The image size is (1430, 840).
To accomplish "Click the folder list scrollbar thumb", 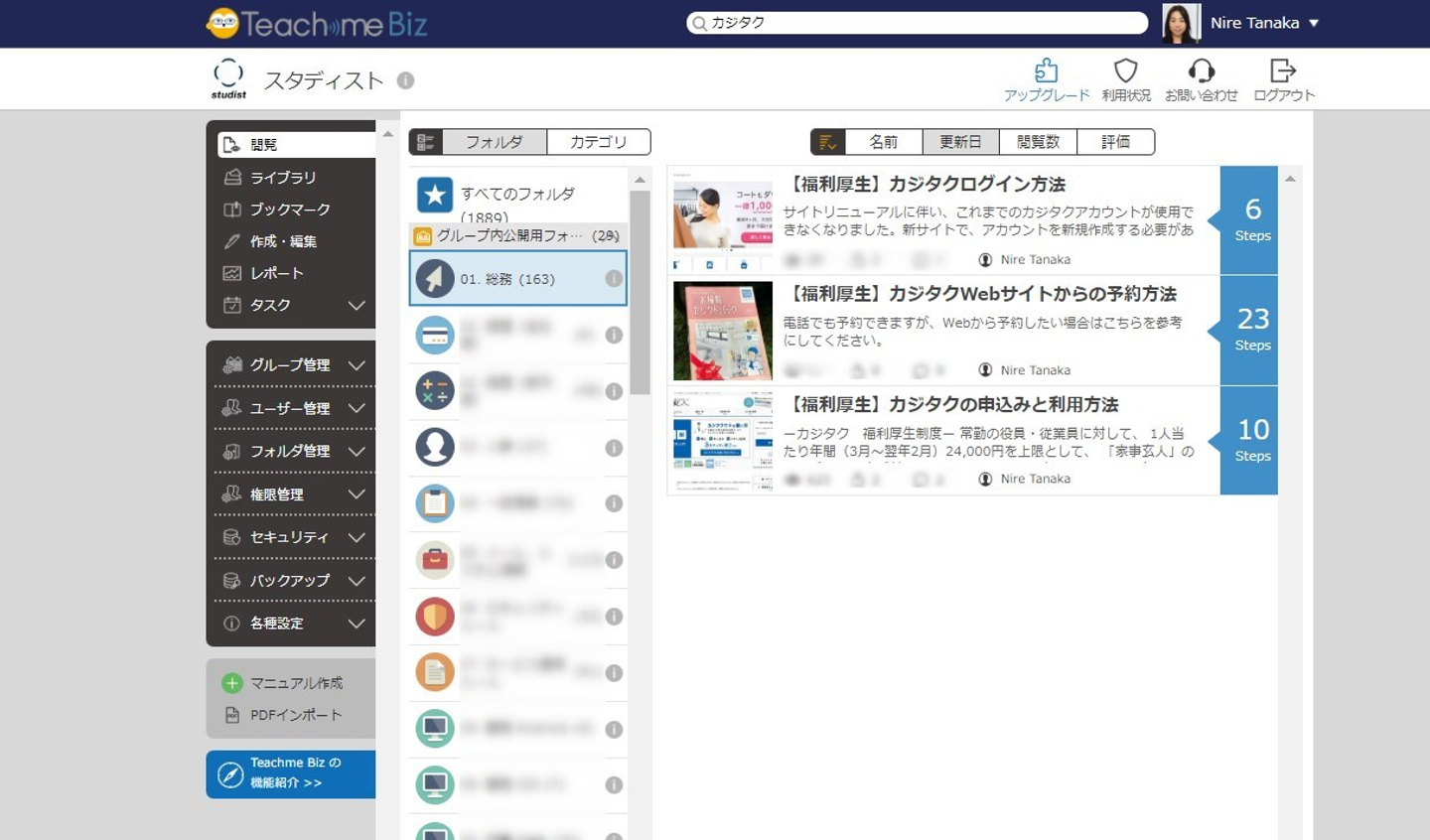I will coord(641,293).
